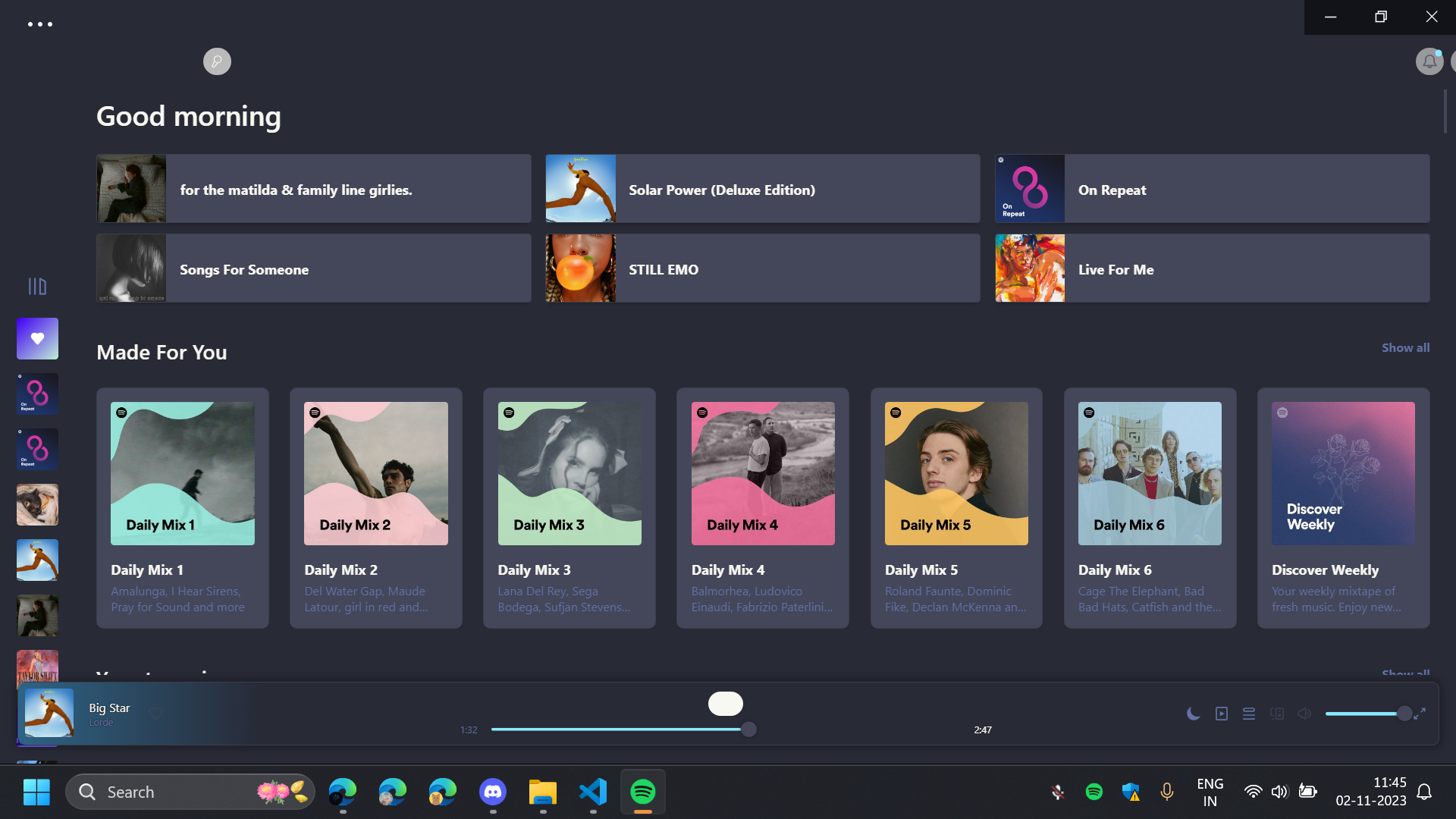Screen dimensions: 1456x819
Task: Open the On Repeat playlist shortcut
Action: tap(1212, 190)
